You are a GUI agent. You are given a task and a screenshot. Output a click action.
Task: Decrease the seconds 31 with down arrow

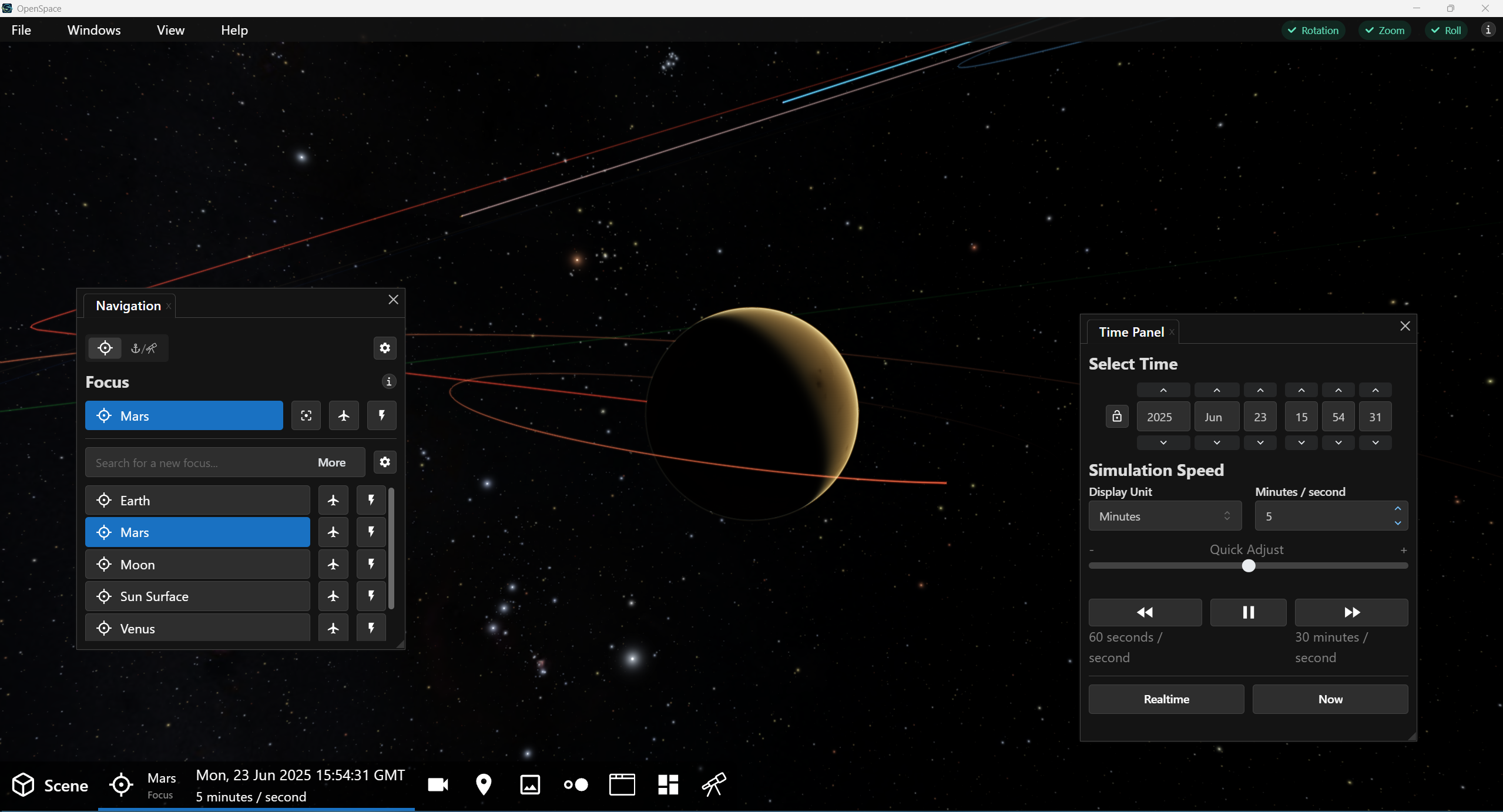tap(1375, 442)
